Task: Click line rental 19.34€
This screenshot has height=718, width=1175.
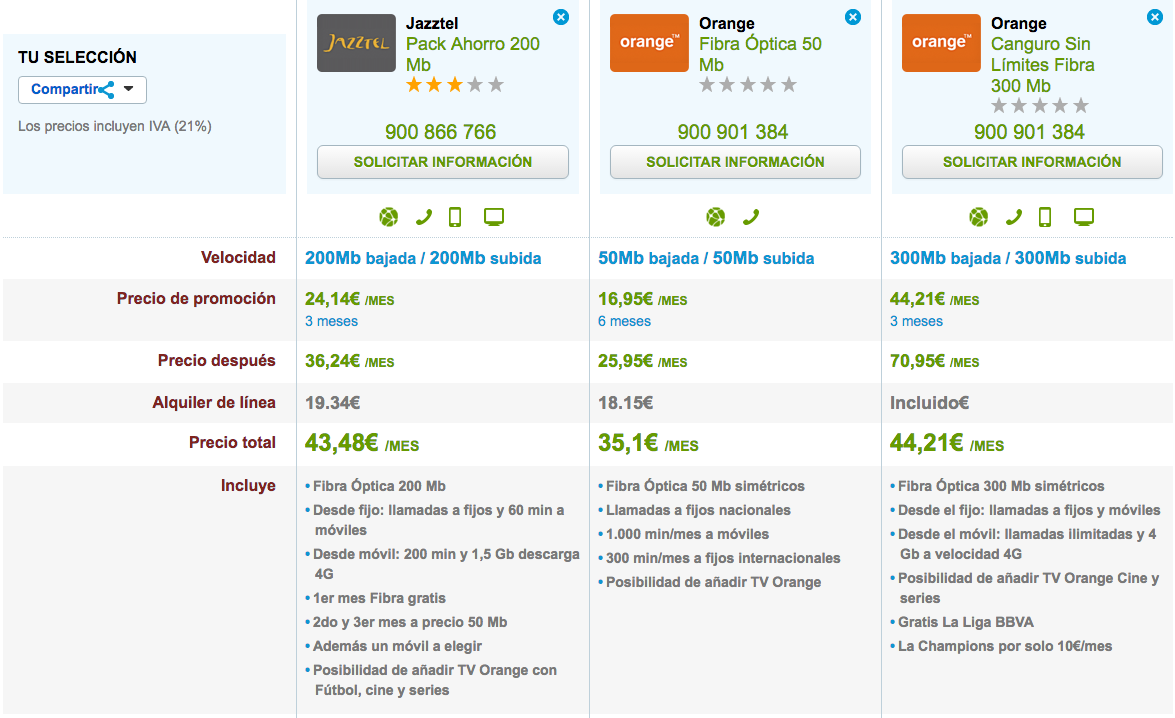Action: pos(333,403)
